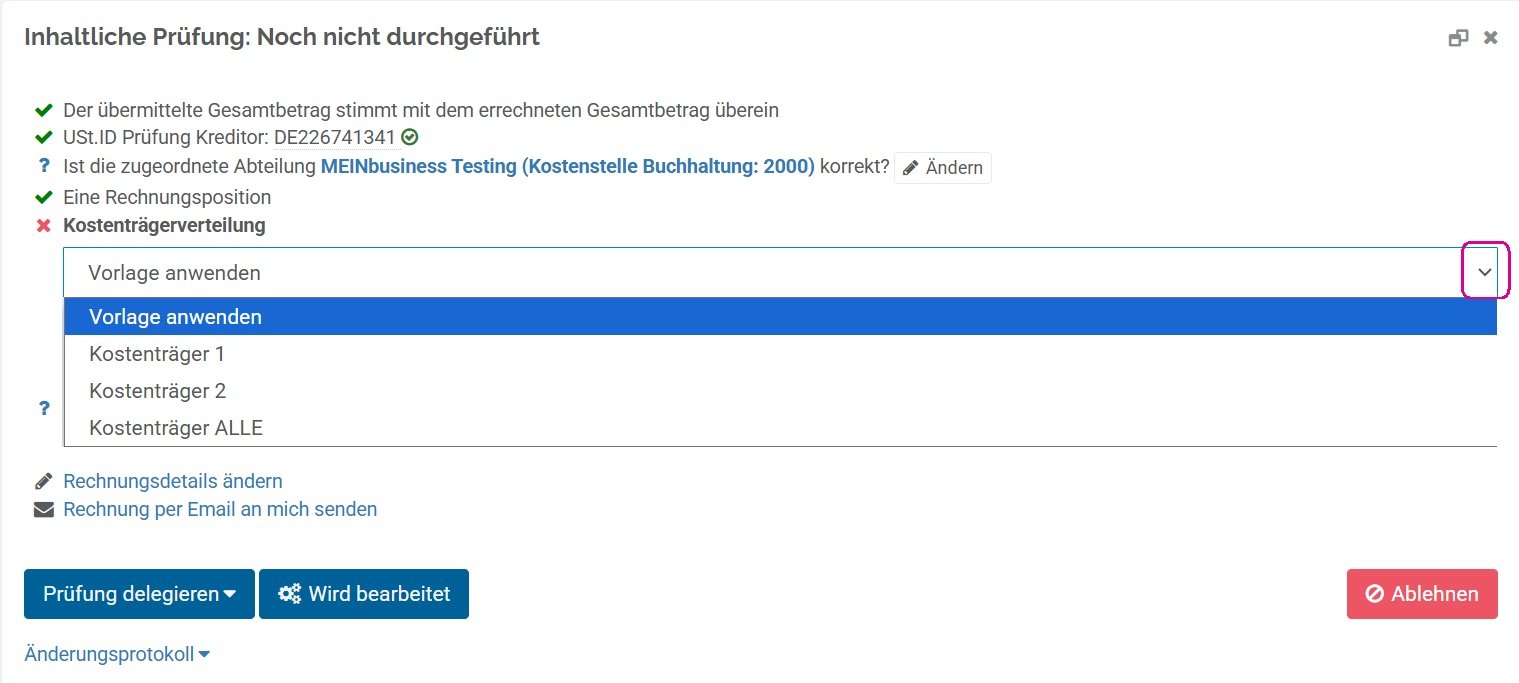
Task: Open the MEINbusiness Testing department link
Action: [x=567, y=167]
